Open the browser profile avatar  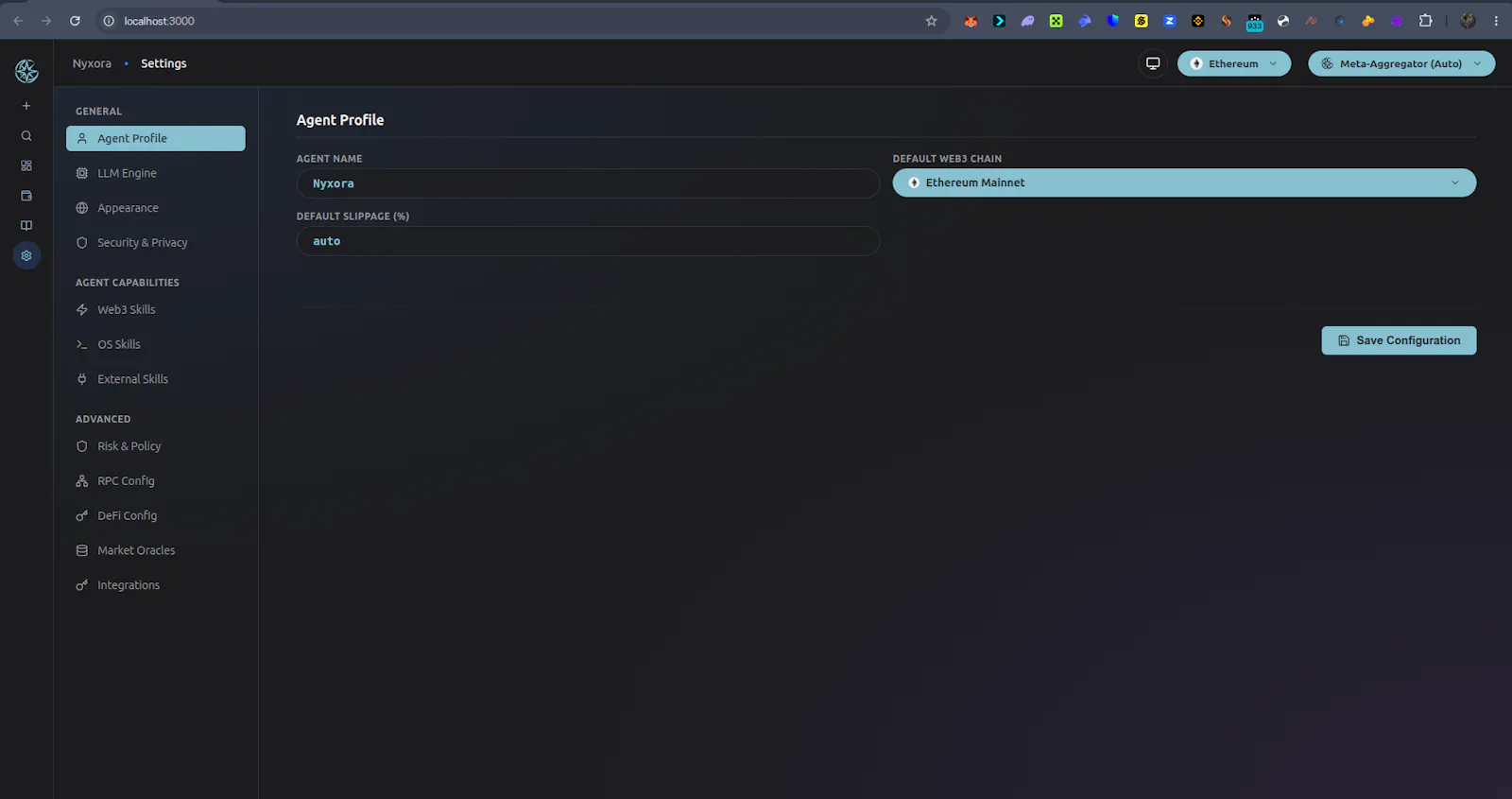[1468, 21]
